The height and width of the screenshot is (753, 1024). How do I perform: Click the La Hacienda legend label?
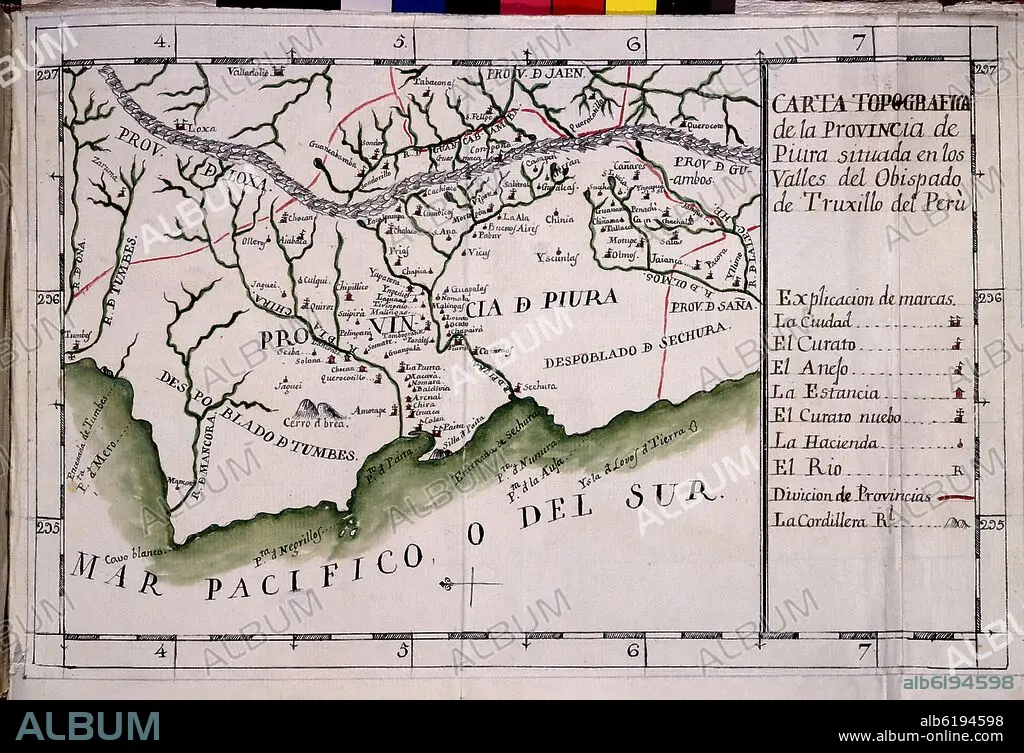click(x=826, y=442)
